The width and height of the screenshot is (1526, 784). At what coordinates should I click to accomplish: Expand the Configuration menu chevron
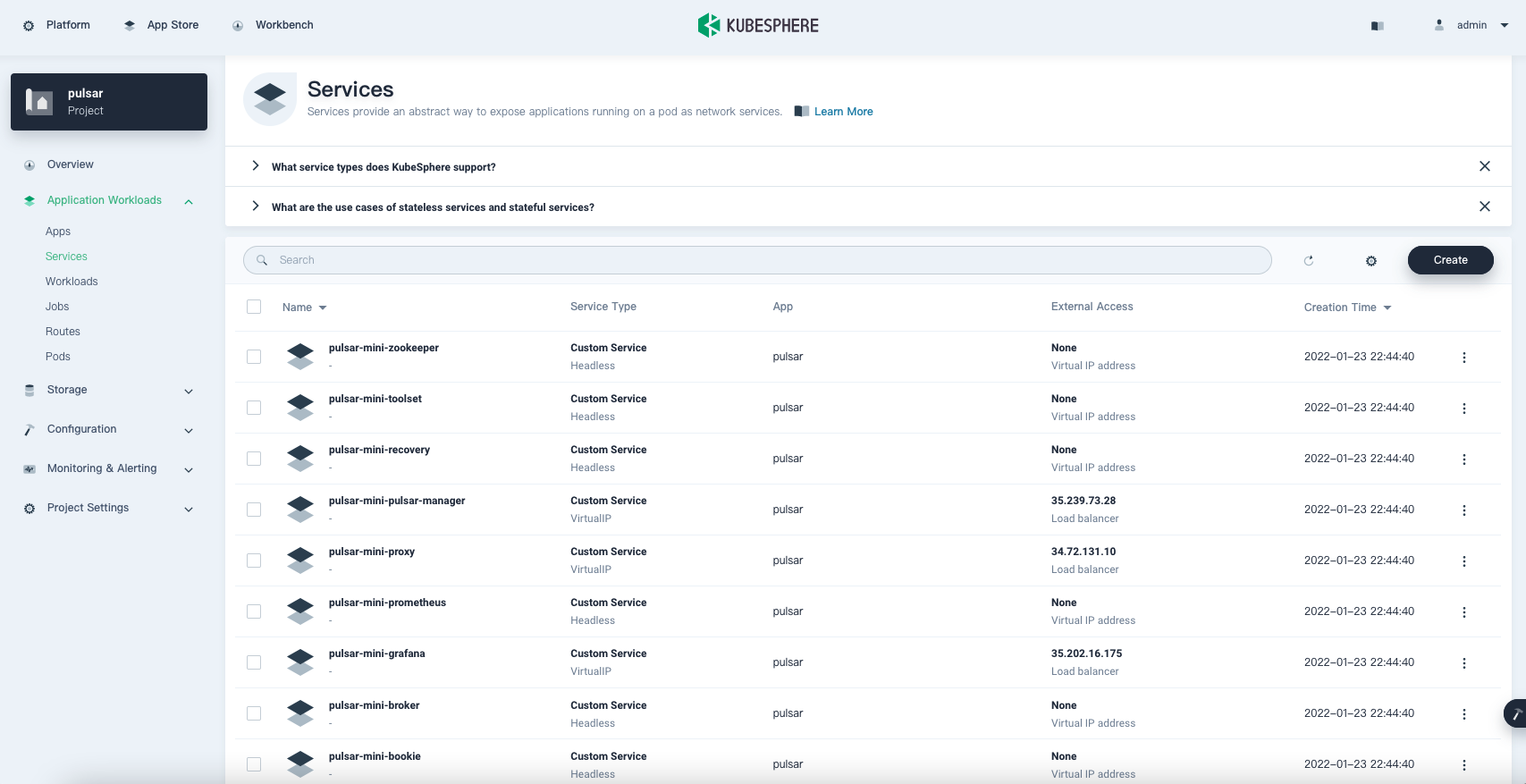coord(189,431)
